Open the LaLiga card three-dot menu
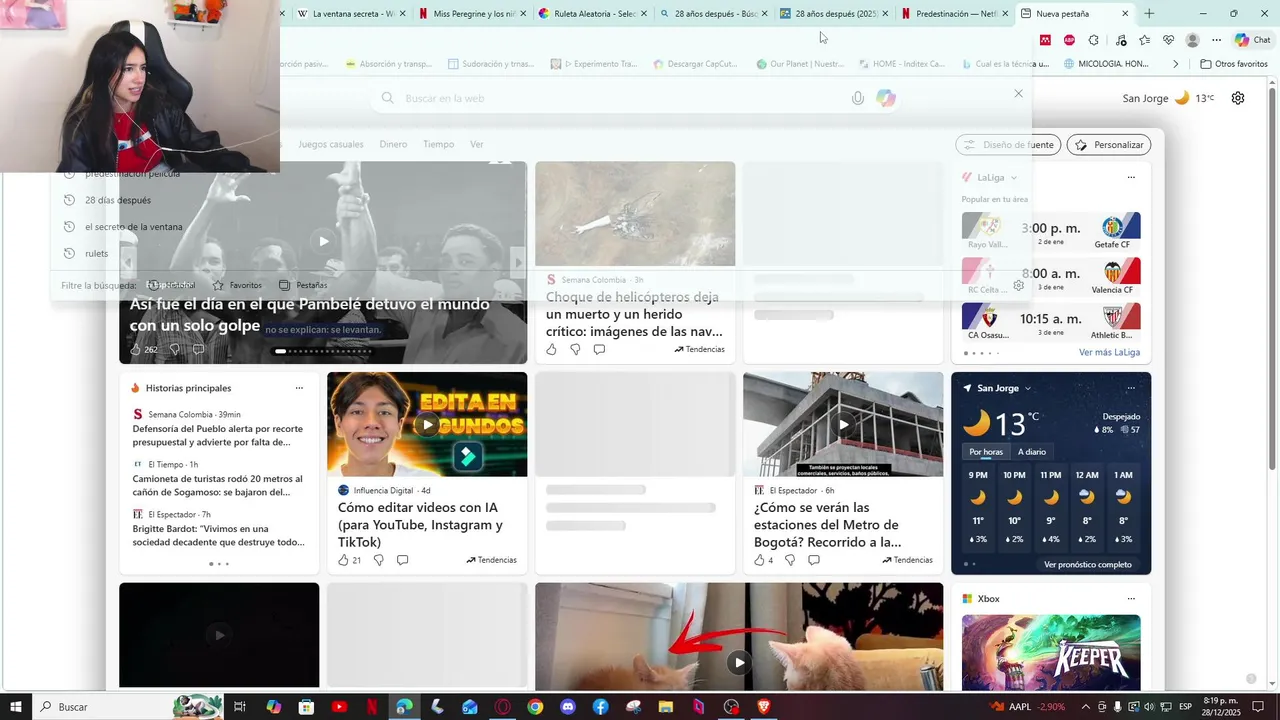This screenshot has height=720, width=1280. coord(1131,178)
